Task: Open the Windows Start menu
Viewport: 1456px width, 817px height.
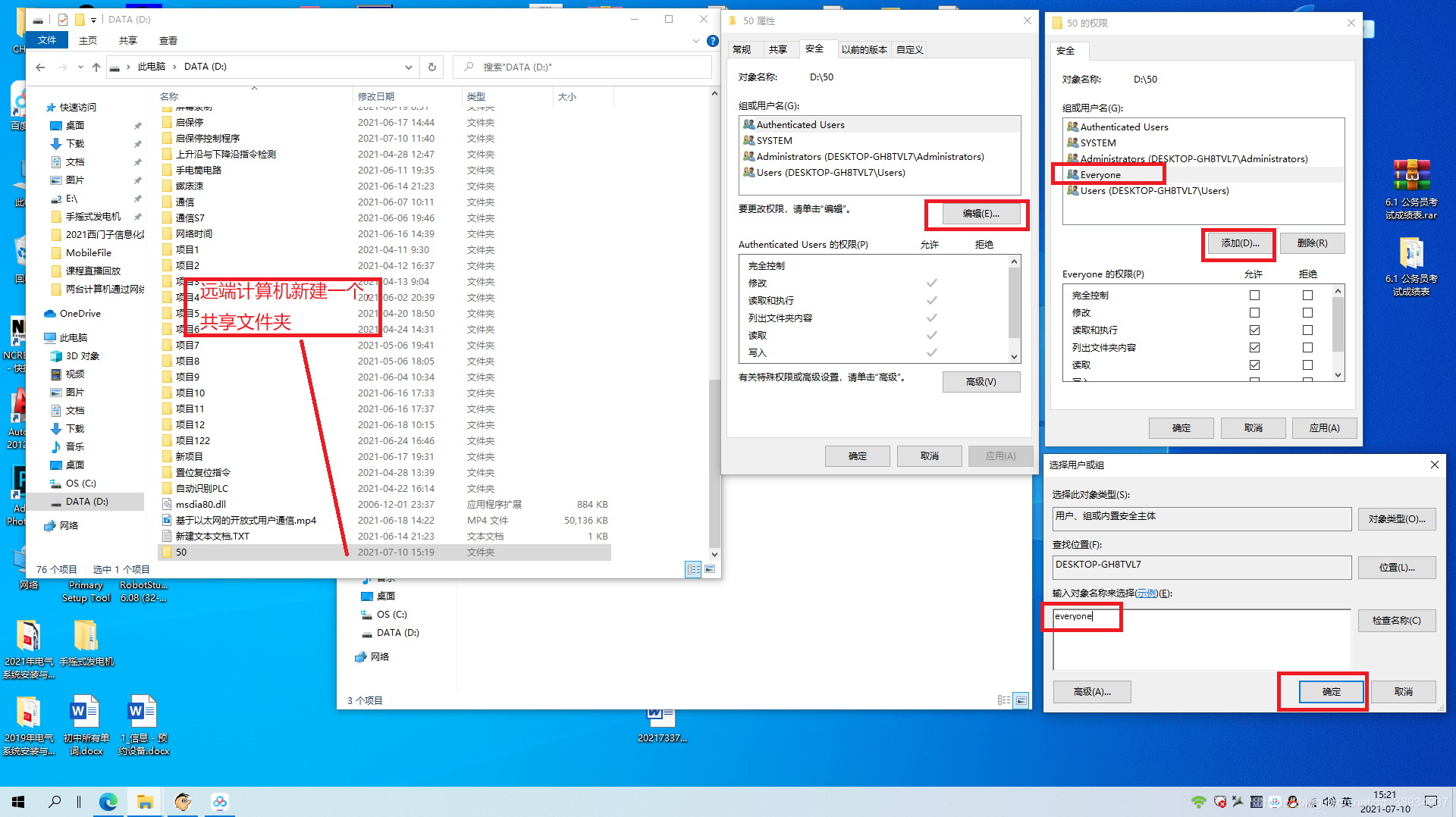Action: point(18,802)
